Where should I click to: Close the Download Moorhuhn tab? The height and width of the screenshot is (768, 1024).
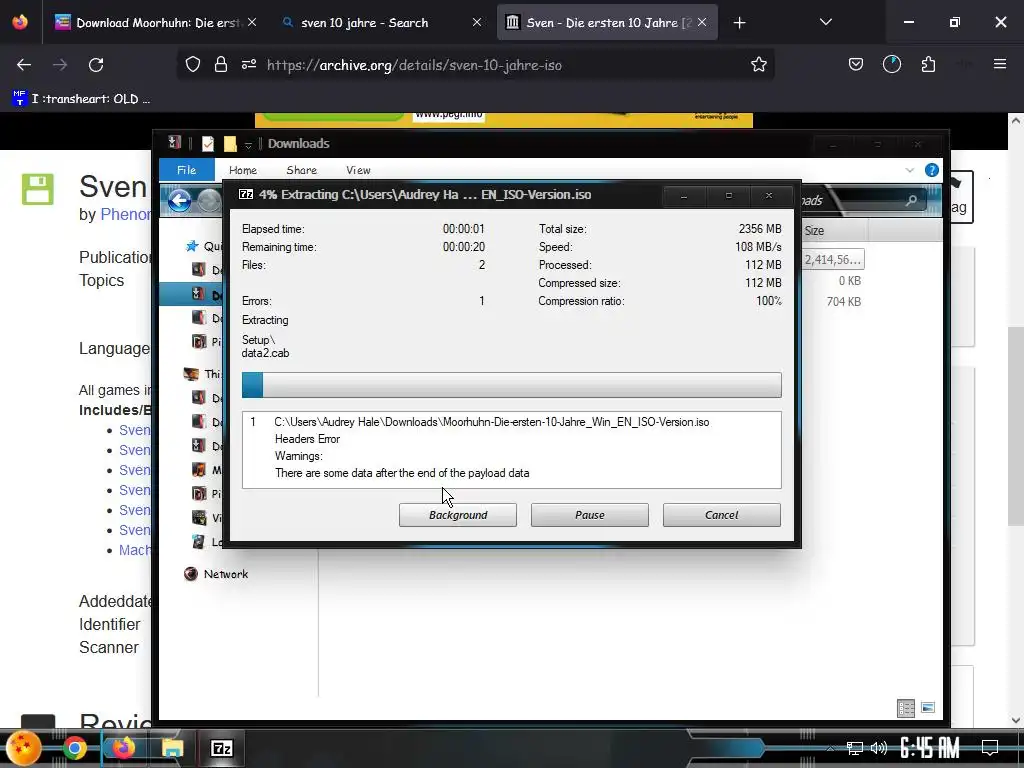click(x=252, y=23)
